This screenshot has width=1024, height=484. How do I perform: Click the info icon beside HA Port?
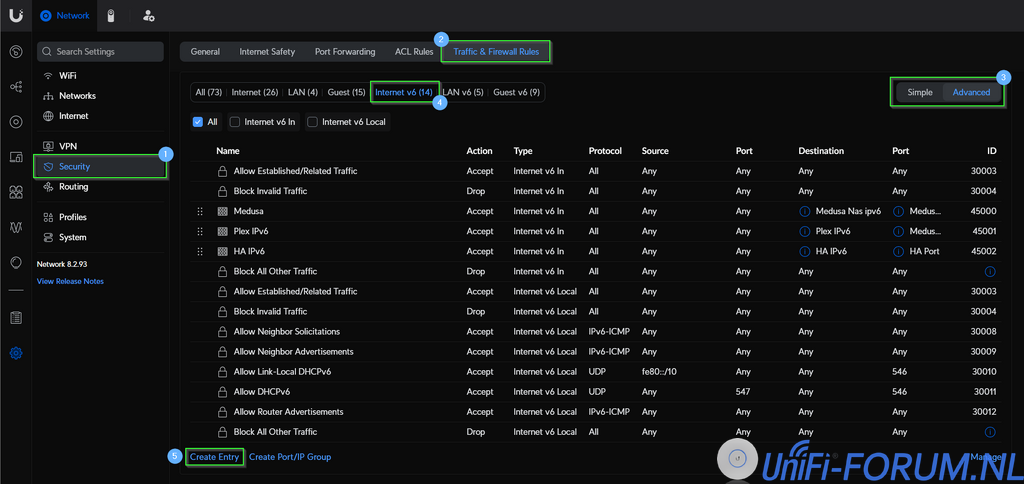pos(899,251)
